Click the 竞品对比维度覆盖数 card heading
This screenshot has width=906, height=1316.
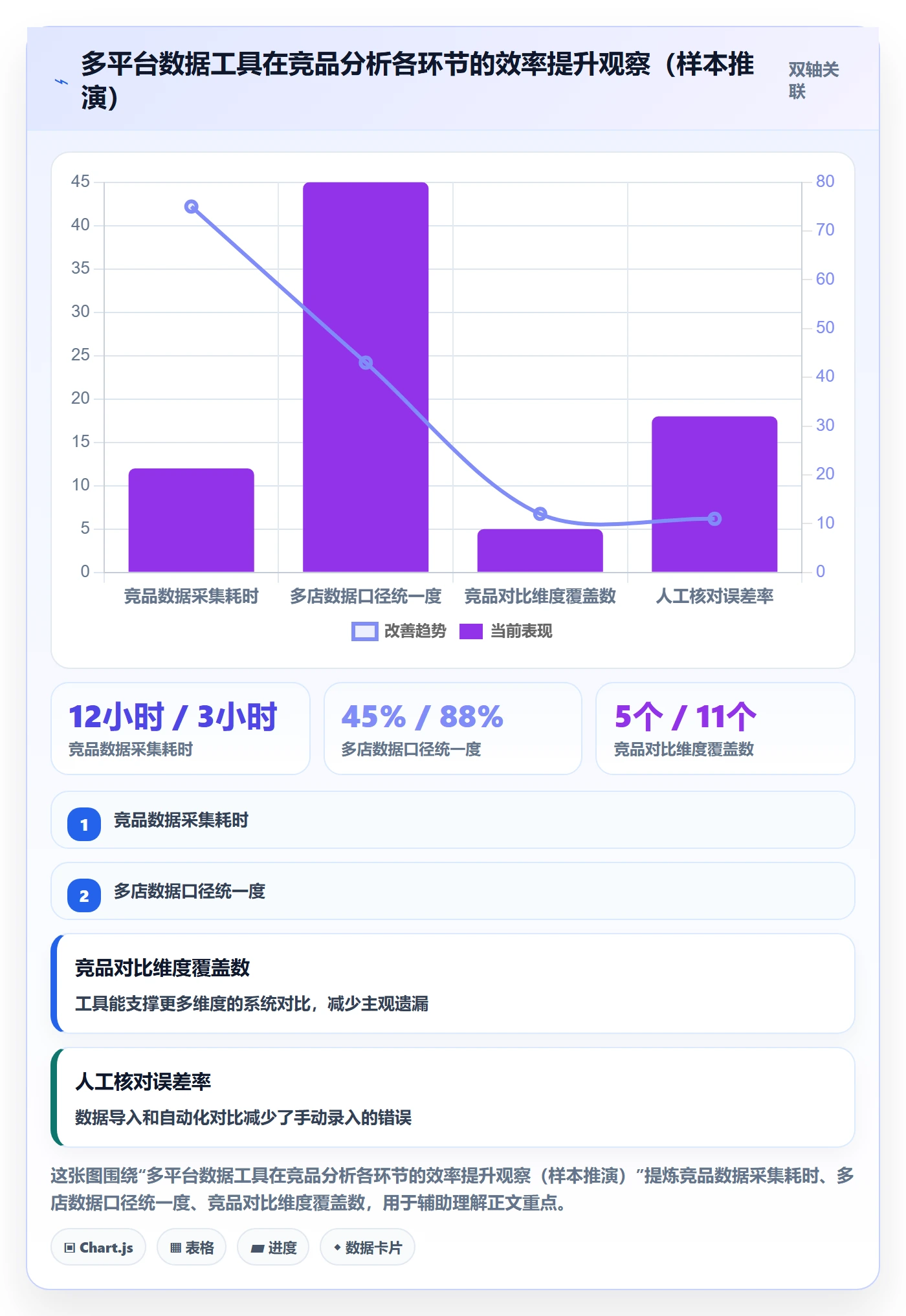coord(162,968)
